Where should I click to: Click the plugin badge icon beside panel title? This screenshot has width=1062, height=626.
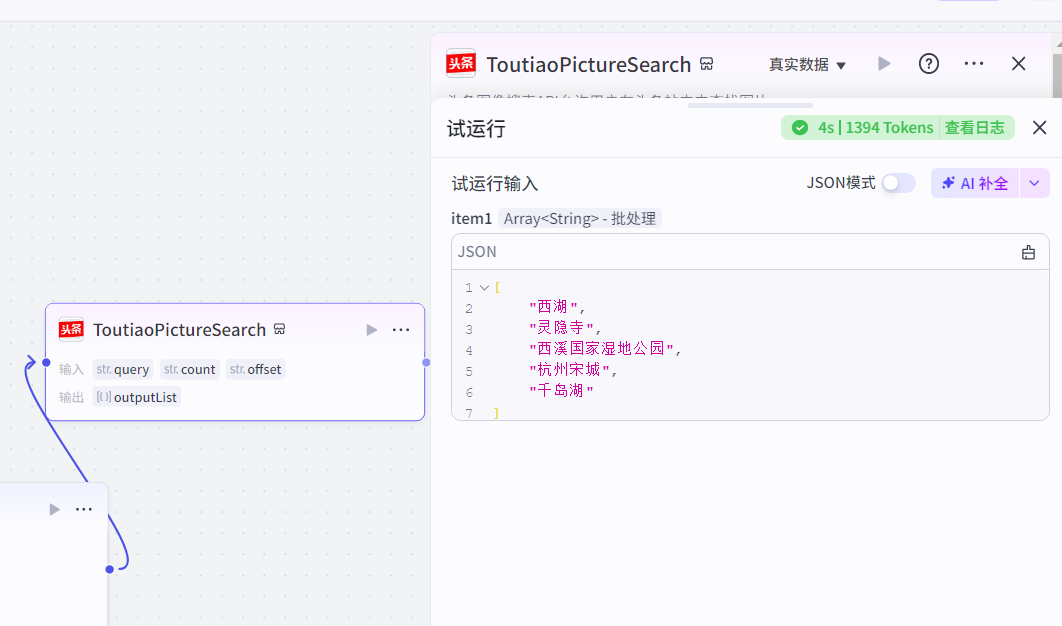coord(706,64)
